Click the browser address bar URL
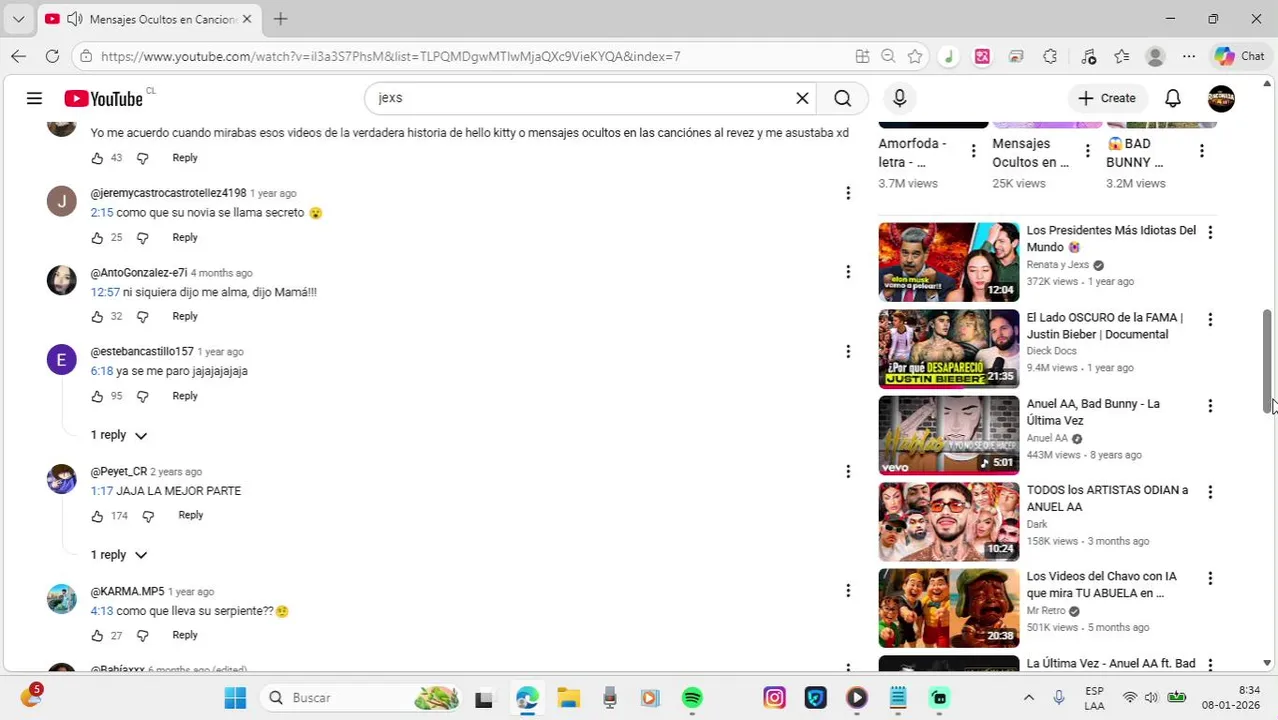This screenshot has height=720, width=1278. [x=390, y=56]
